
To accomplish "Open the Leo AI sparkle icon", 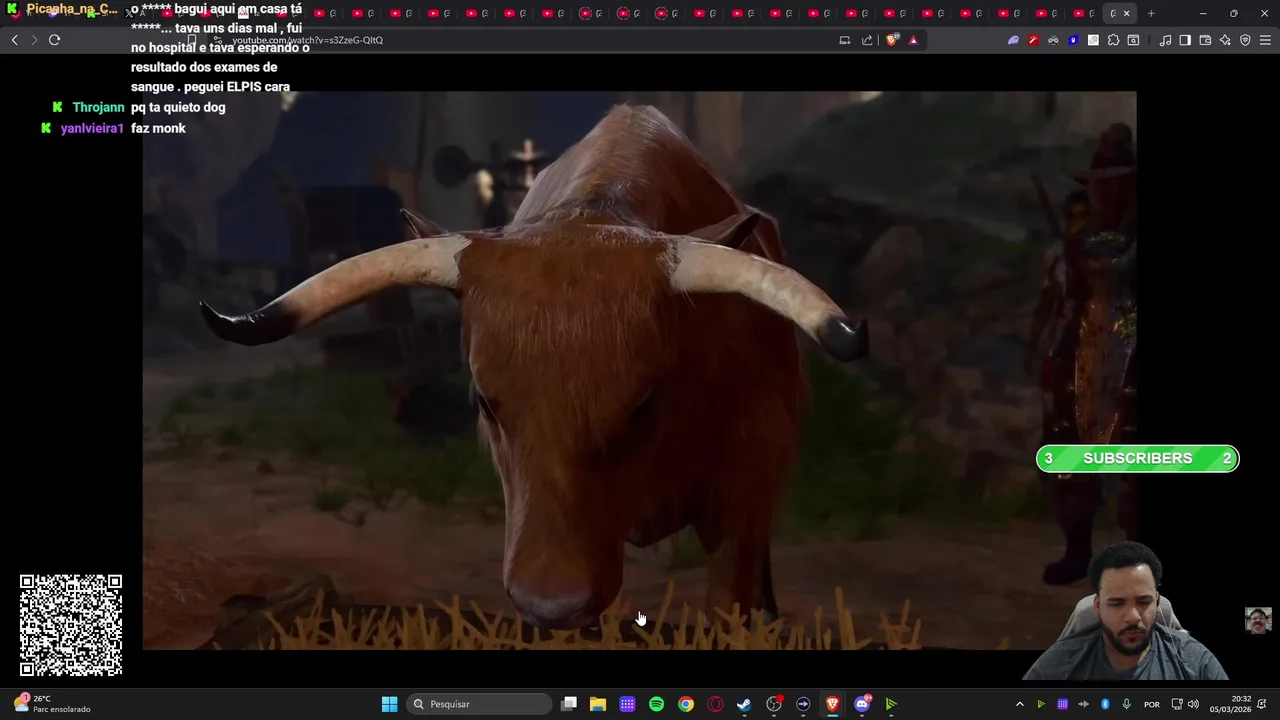I will point(1225,40).
